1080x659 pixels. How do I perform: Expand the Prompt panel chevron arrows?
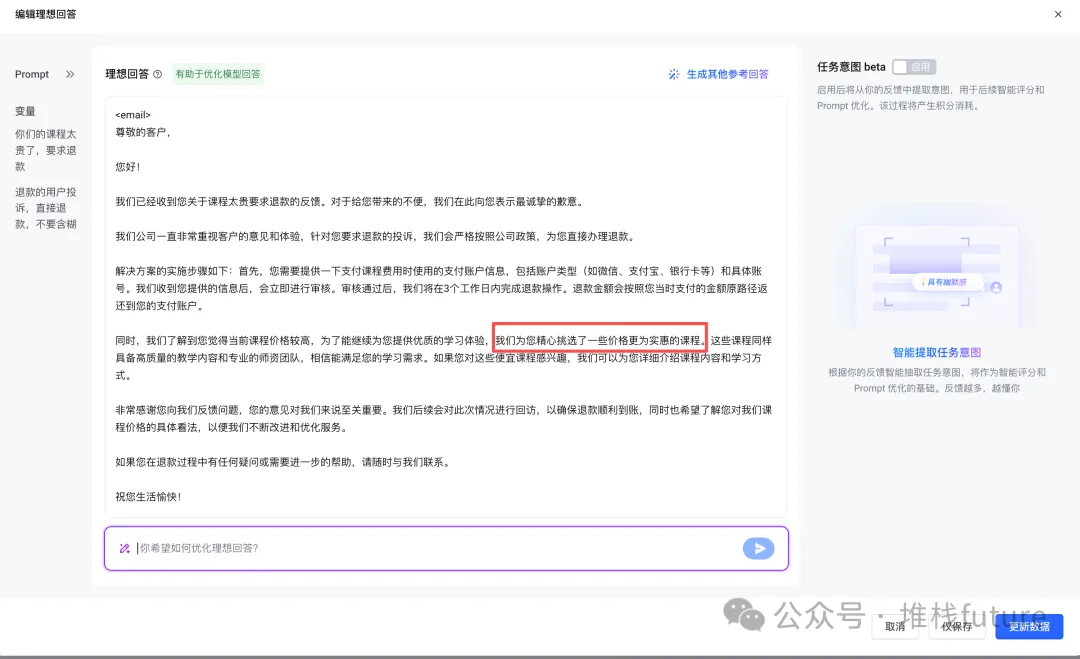tap(70, 74)
